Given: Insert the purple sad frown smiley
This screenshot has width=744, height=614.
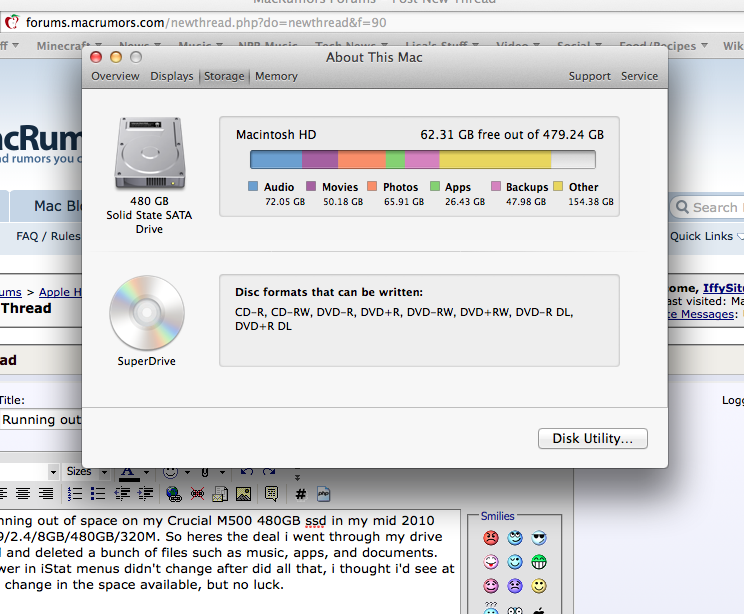Looking at the screenshot, I should tap(515, 586).
